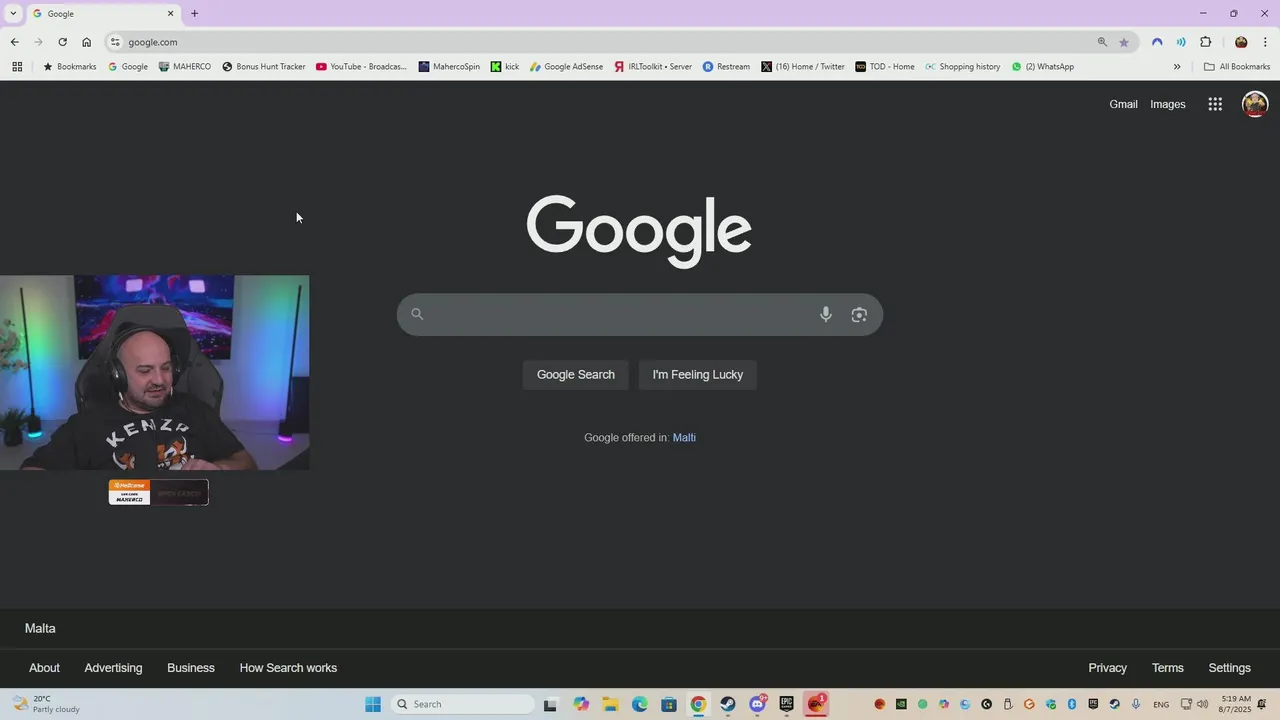The image size is (1280, 720).
Task: Reload the page in Chrome
Action: (62, 42)
